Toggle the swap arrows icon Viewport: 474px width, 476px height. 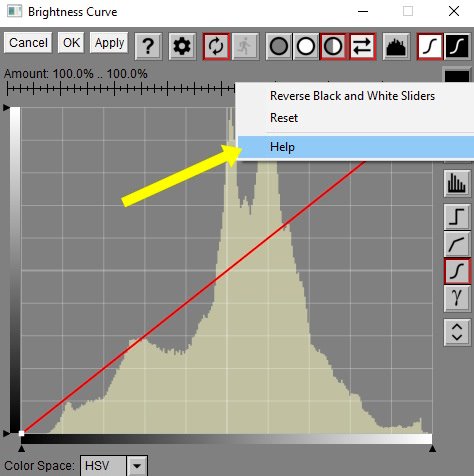362,46
